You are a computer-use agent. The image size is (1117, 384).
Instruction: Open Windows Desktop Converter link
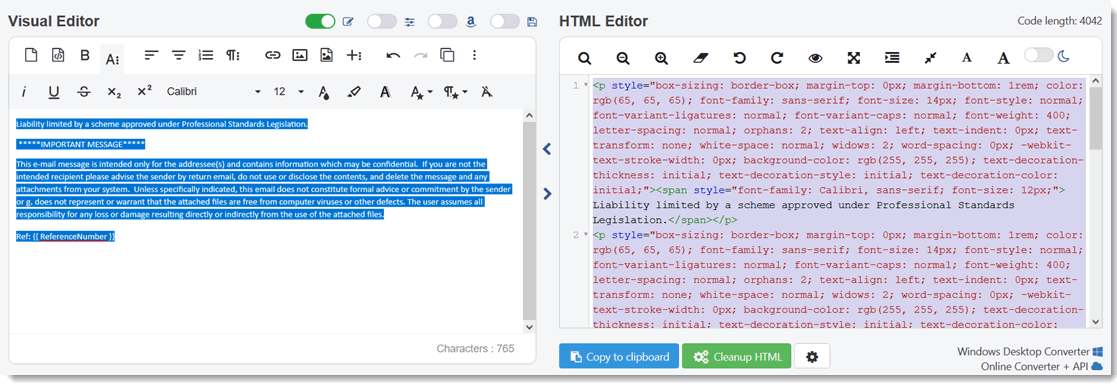click(1030, 352)
